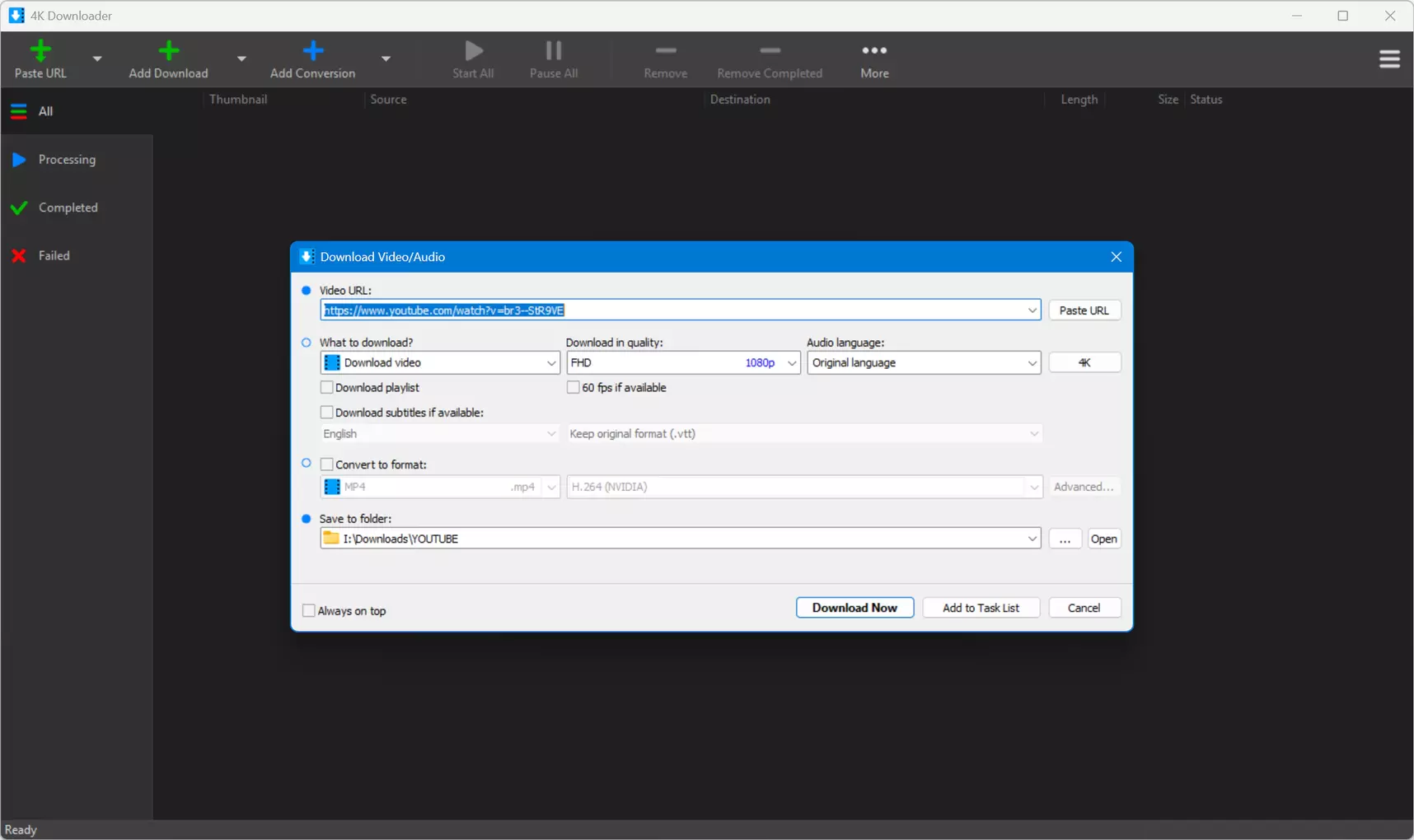The width and height of the screenshot is (1414, 840).
Task: Expand the Add Conversion dropdown arrow
Action: point(386,58)
